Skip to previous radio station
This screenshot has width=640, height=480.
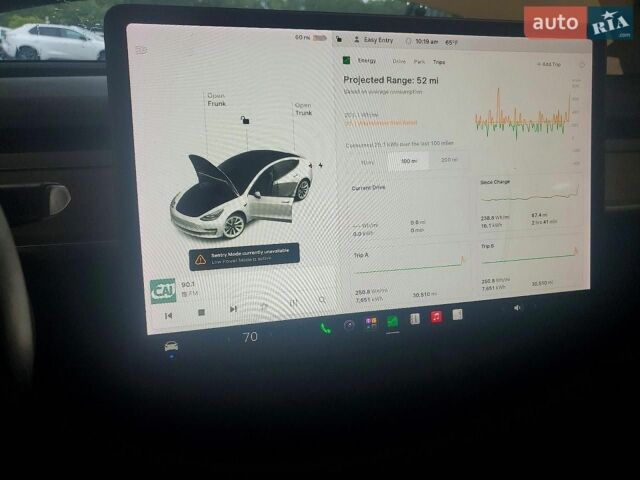(x=168, y=316)
